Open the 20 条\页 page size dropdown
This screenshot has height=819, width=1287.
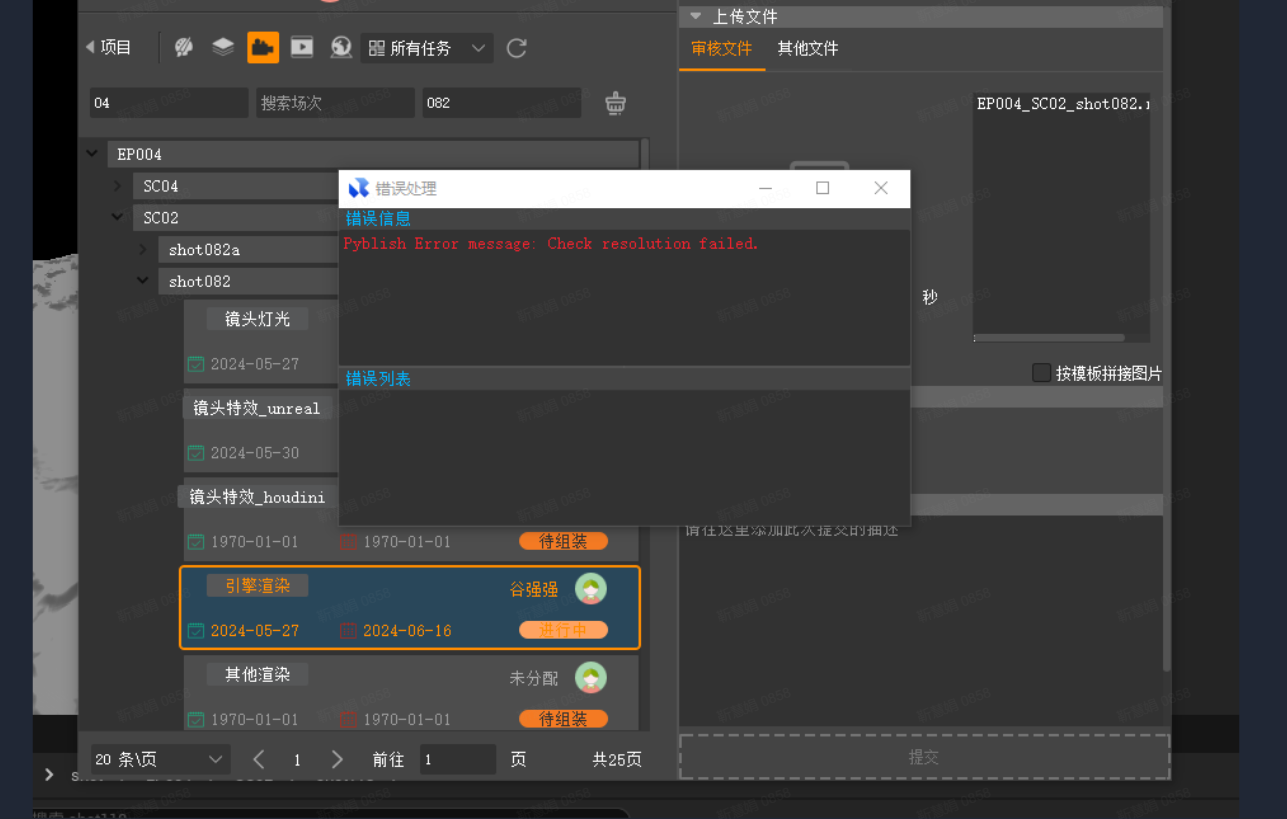160,760
